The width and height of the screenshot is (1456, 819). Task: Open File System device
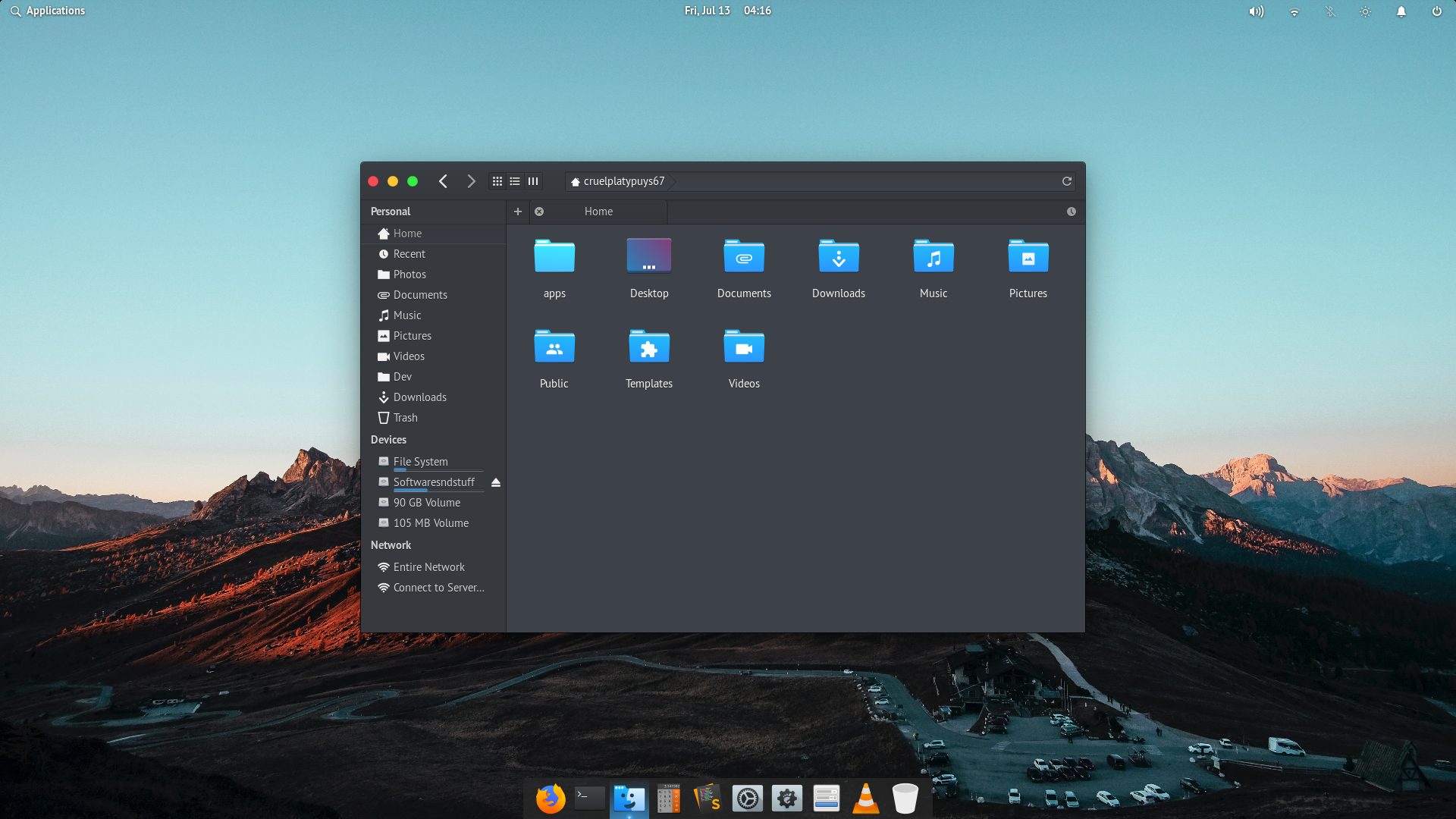(x=420, y=462)
